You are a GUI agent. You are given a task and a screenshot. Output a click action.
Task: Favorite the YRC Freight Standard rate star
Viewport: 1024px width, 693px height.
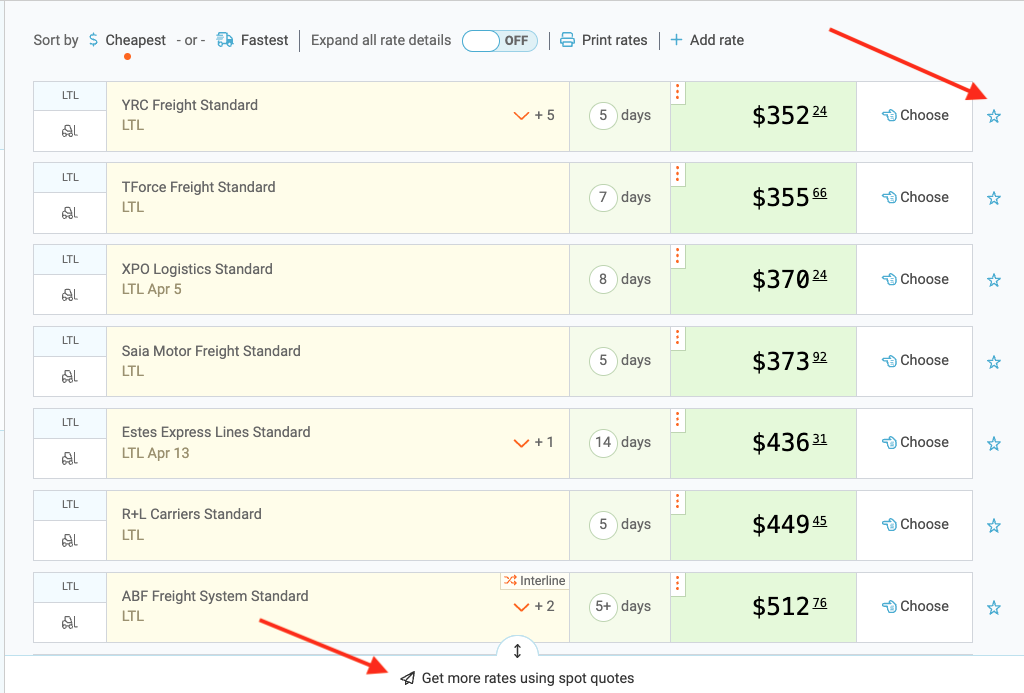[994, 116]
